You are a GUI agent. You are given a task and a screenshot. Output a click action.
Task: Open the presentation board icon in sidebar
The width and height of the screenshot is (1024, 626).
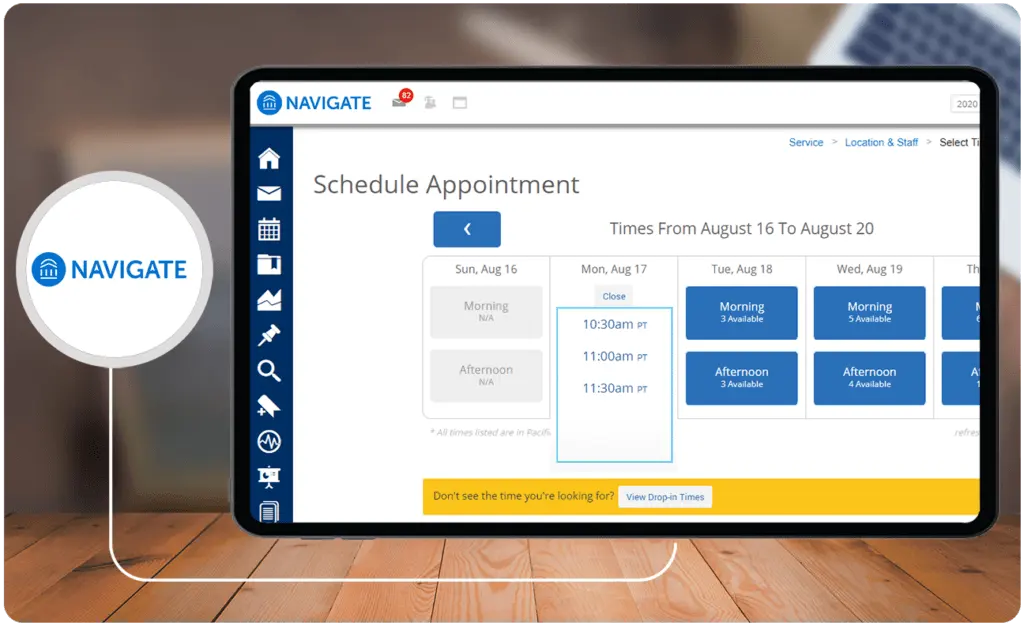coord(269,477)
